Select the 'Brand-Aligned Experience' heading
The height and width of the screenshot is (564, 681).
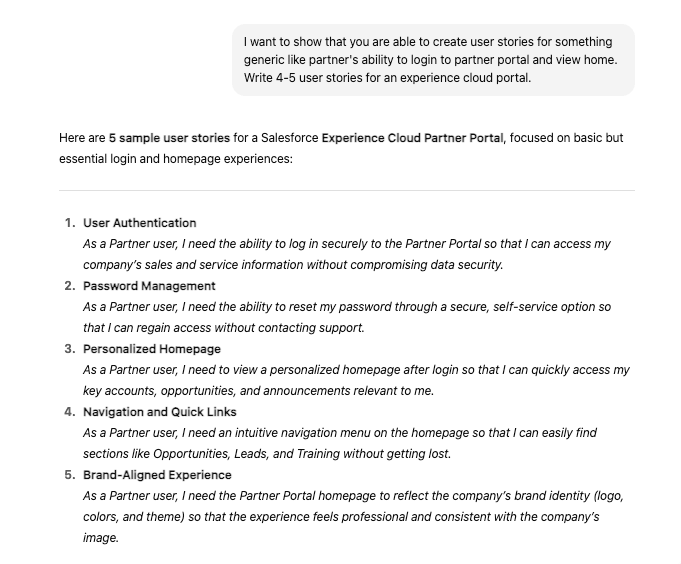pyautogui.click(x=157, y=475)
